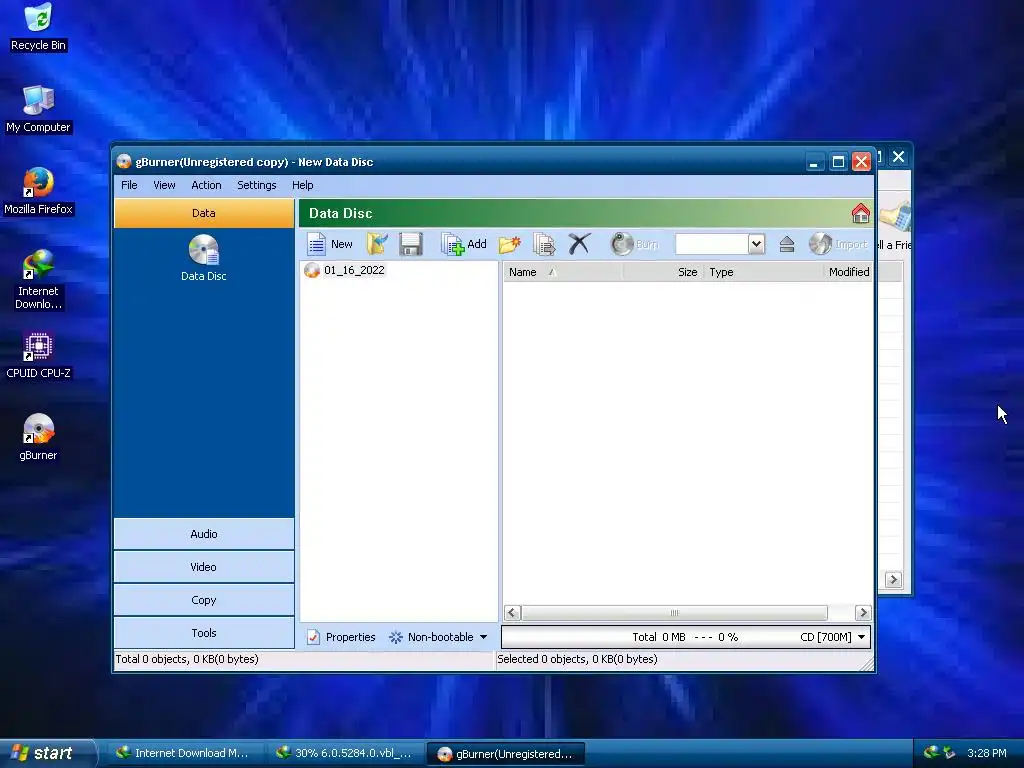
Task: Click the taskbar clock showing 3:28 PM
Action: coord(986,753)
